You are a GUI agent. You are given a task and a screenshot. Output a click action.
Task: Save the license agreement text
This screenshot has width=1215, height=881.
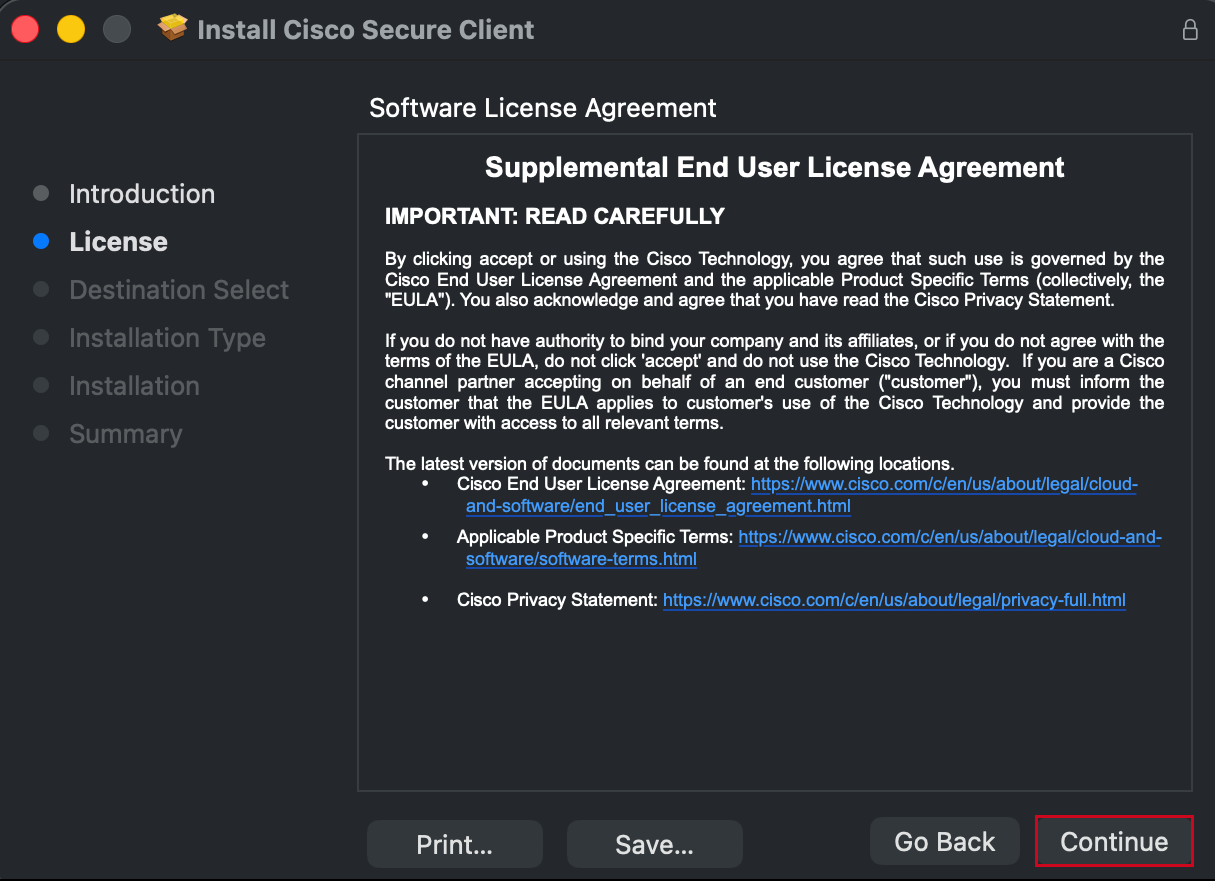click(x=655, y=844)
